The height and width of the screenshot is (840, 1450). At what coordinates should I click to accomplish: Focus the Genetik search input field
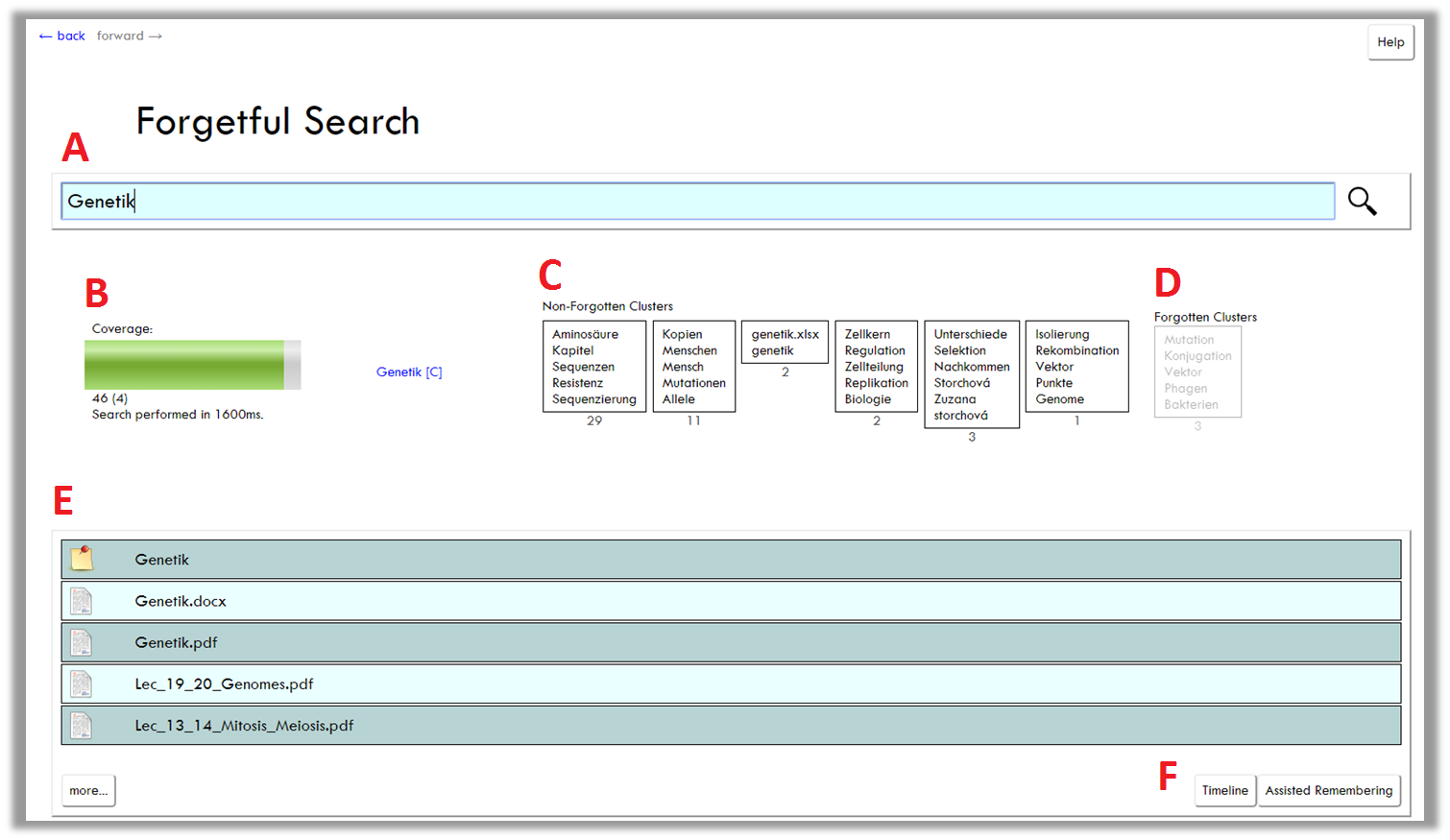[x=697, y=202]
